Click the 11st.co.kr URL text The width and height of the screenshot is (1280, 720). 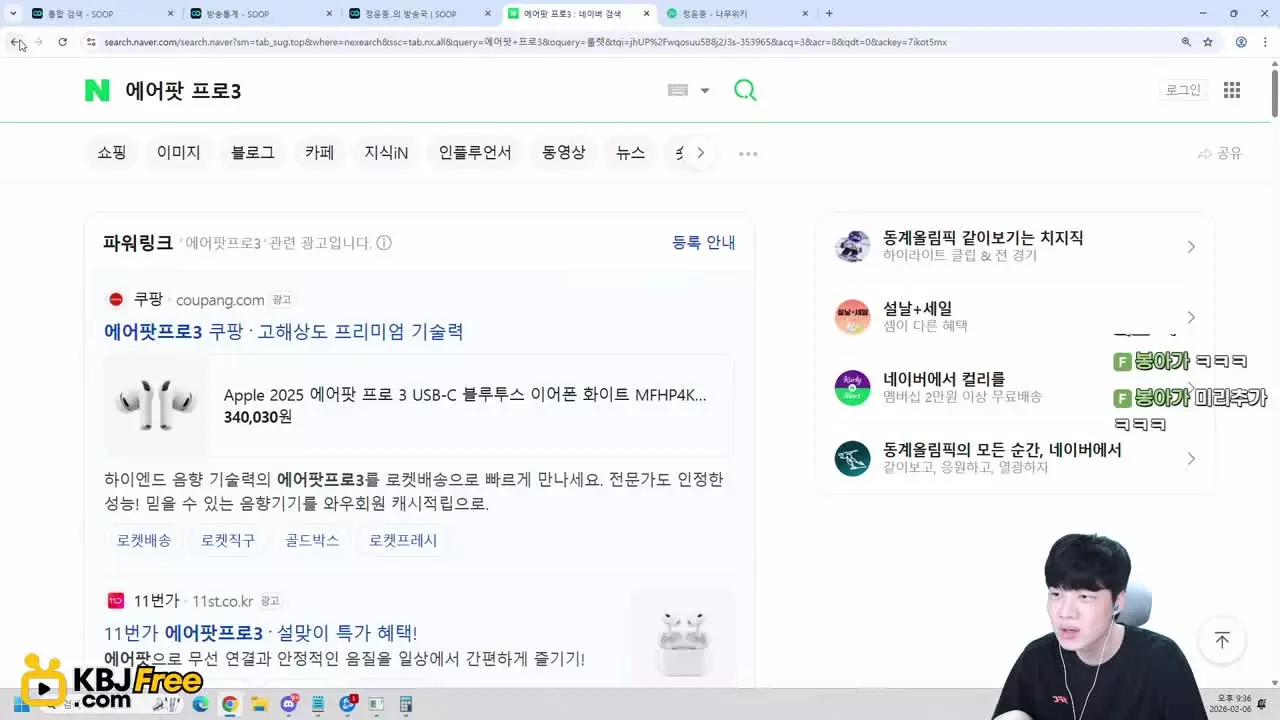tap(223, 601)
